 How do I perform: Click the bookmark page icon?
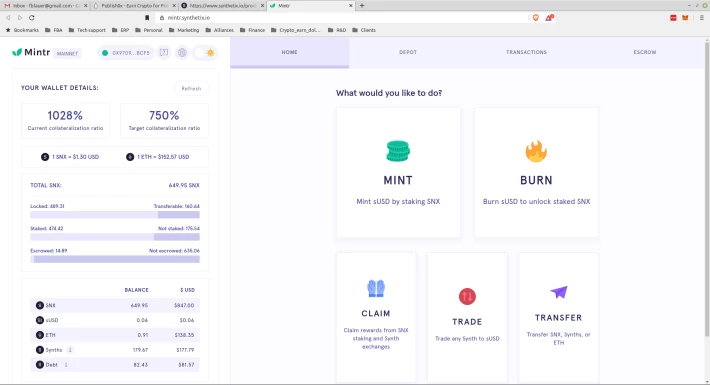click(147, 18)
